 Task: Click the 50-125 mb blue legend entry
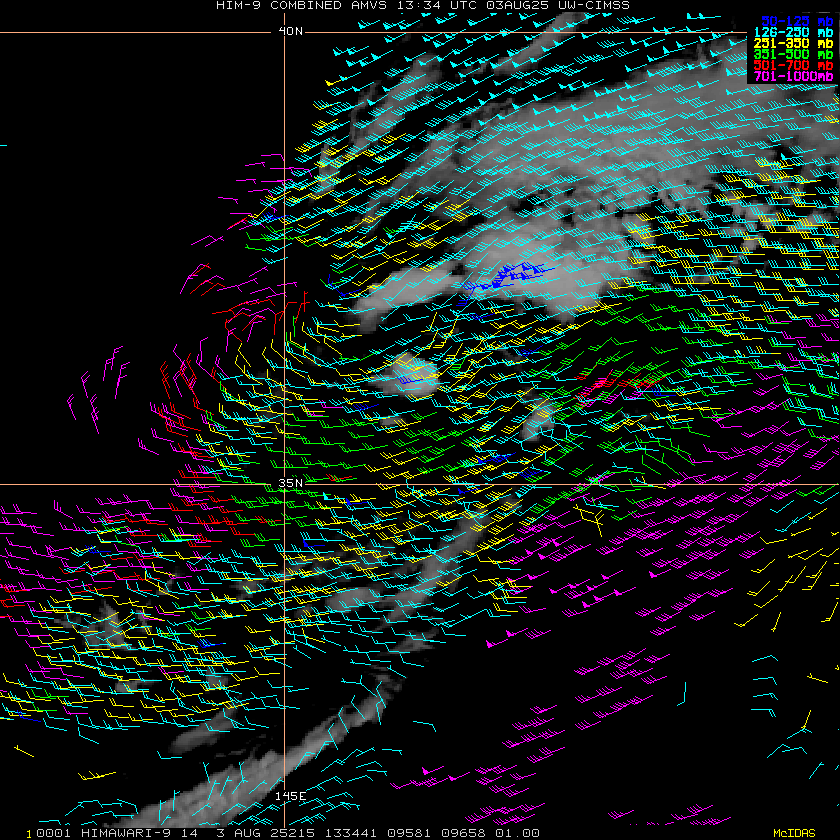point(795,20)
